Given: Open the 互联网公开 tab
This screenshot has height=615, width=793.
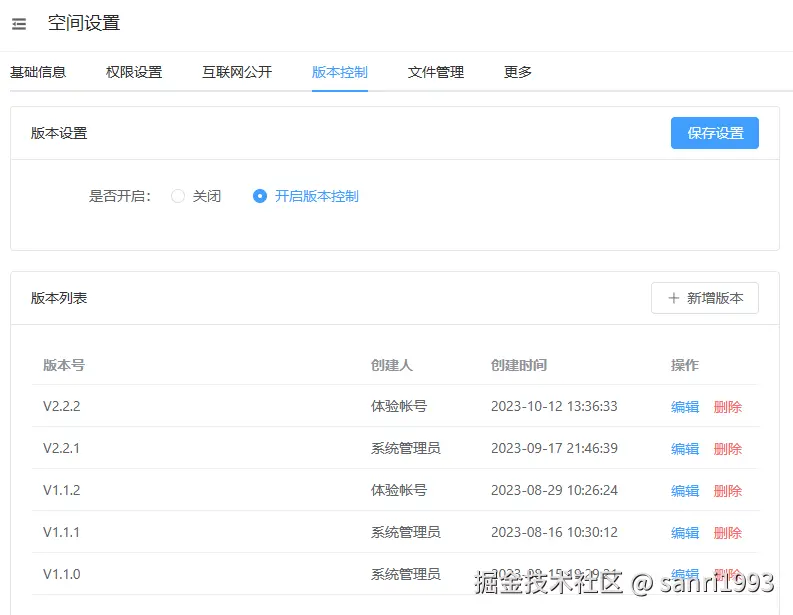Looking at the screenshot, I should (237, 72).
